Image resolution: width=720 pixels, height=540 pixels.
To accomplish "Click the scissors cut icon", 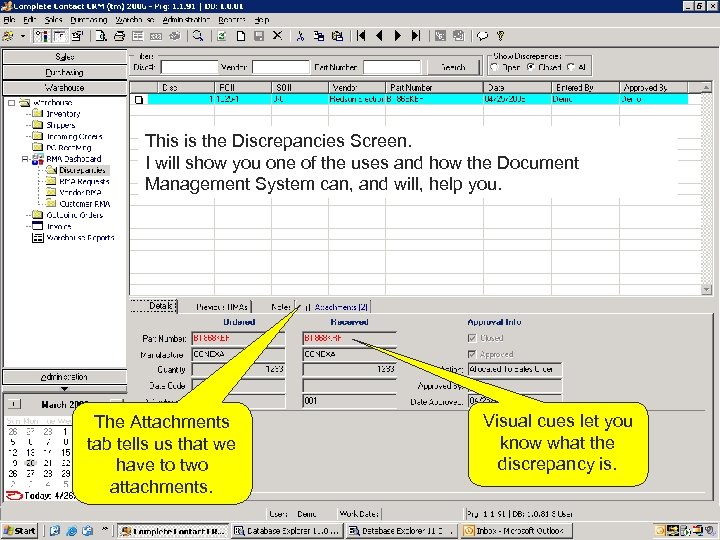I will coord(300,36).
